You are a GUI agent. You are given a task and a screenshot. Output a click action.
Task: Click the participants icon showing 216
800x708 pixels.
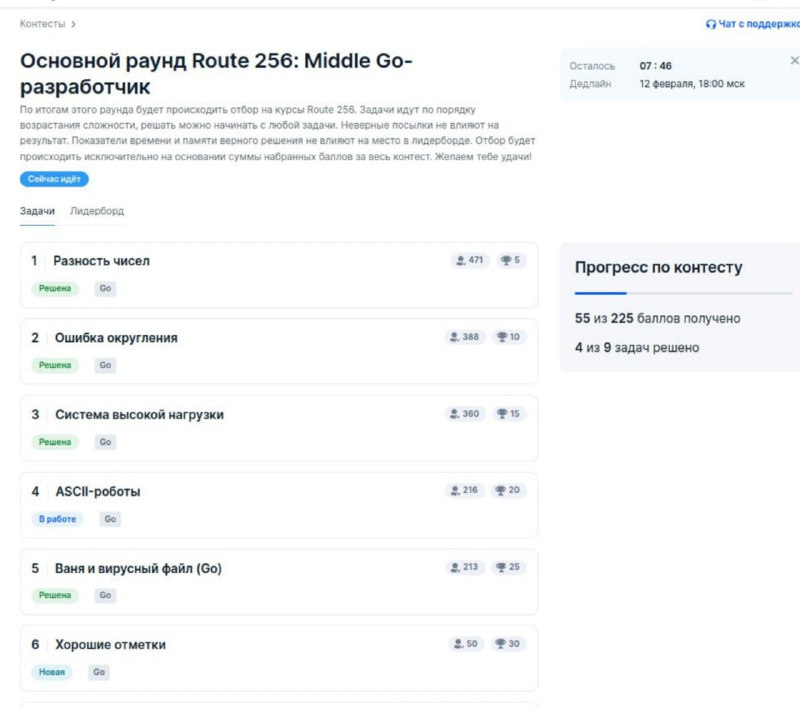pyautogui.click(x=455, y=491)
